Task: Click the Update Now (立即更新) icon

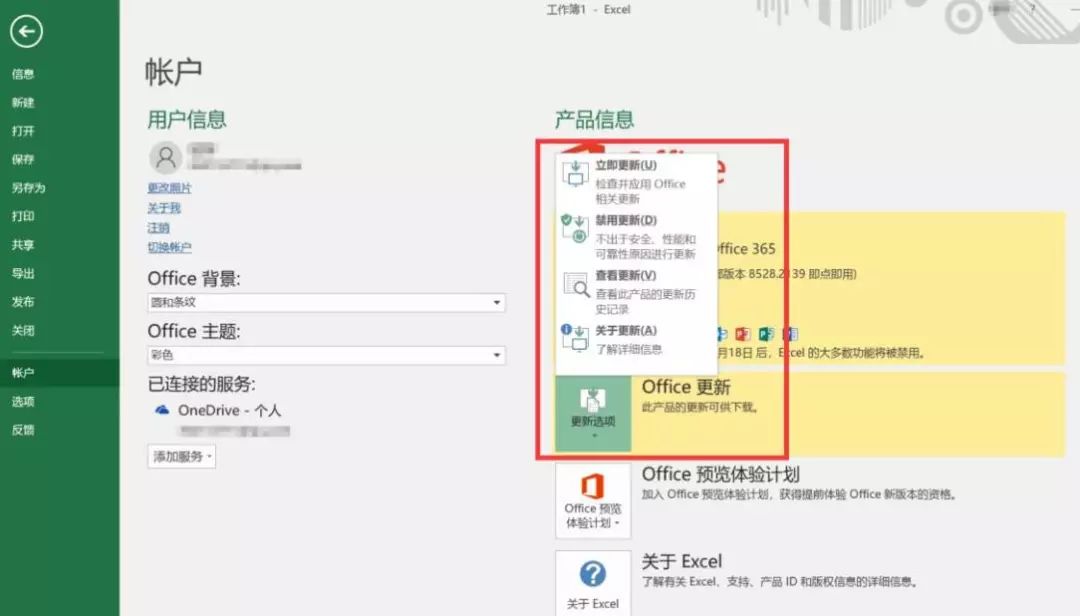Action: (575, 174)
